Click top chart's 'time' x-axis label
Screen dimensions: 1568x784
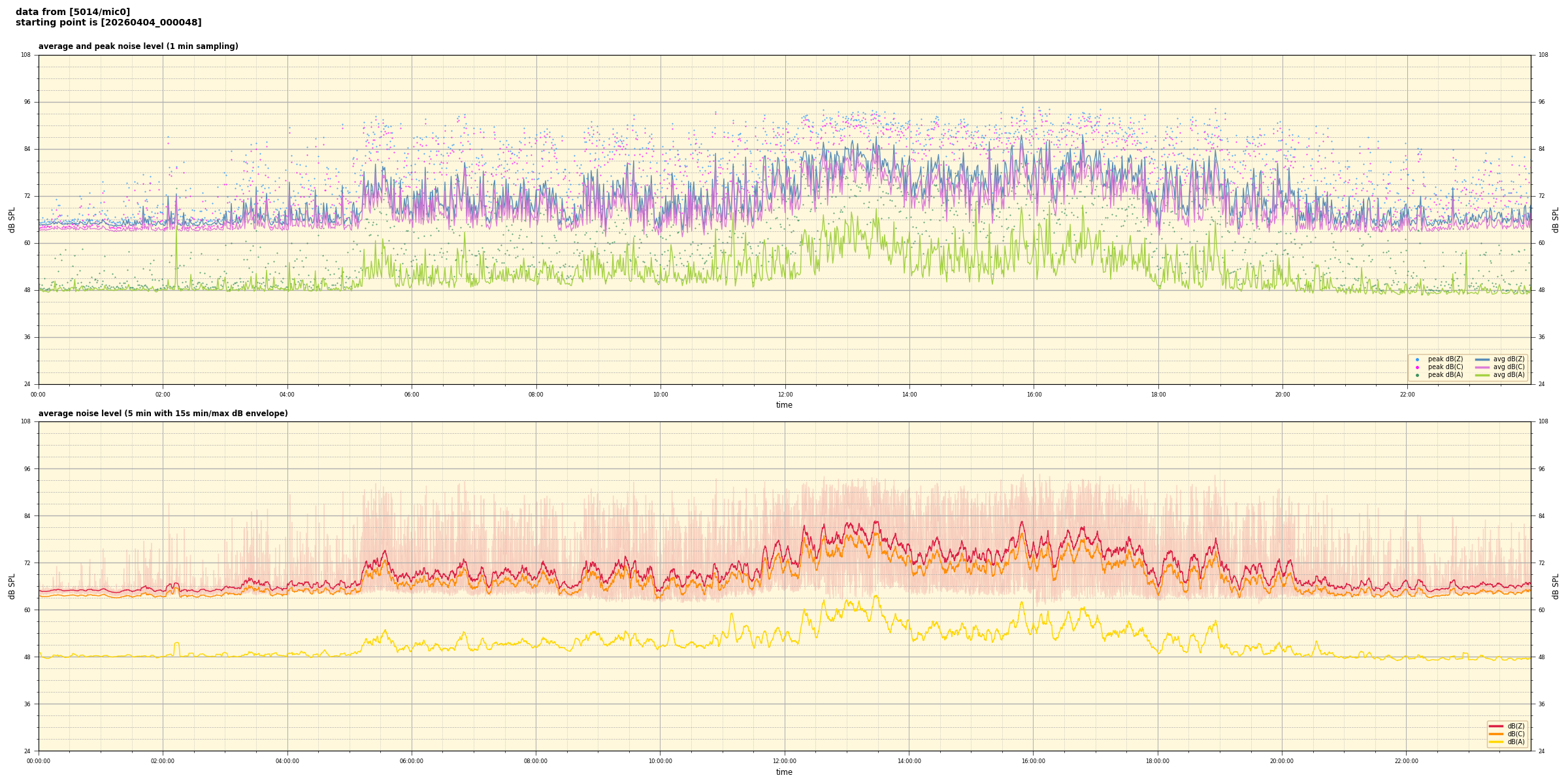pos(784,405)
